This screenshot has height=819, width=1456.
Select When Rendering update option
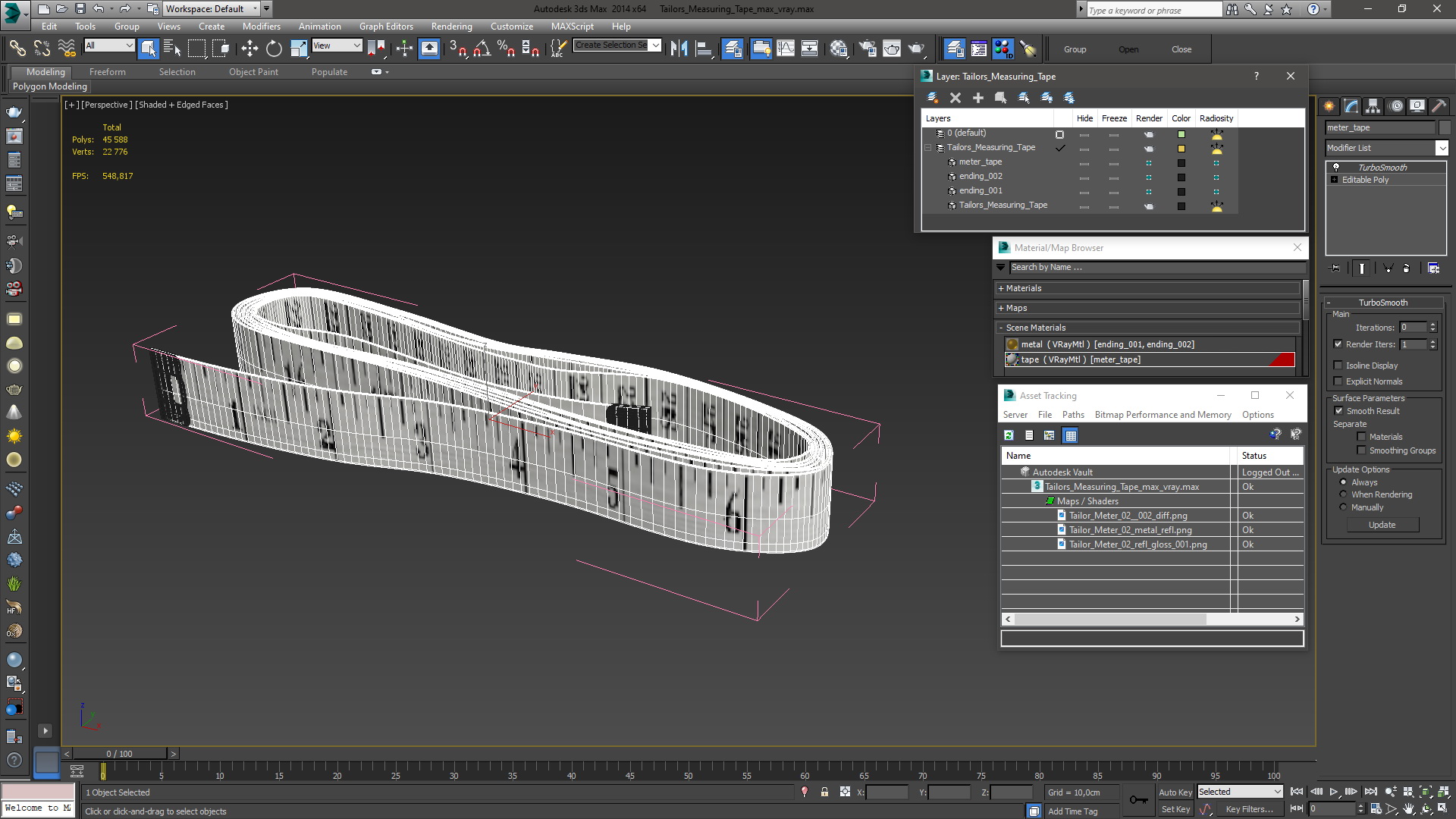coord(1343,494)
